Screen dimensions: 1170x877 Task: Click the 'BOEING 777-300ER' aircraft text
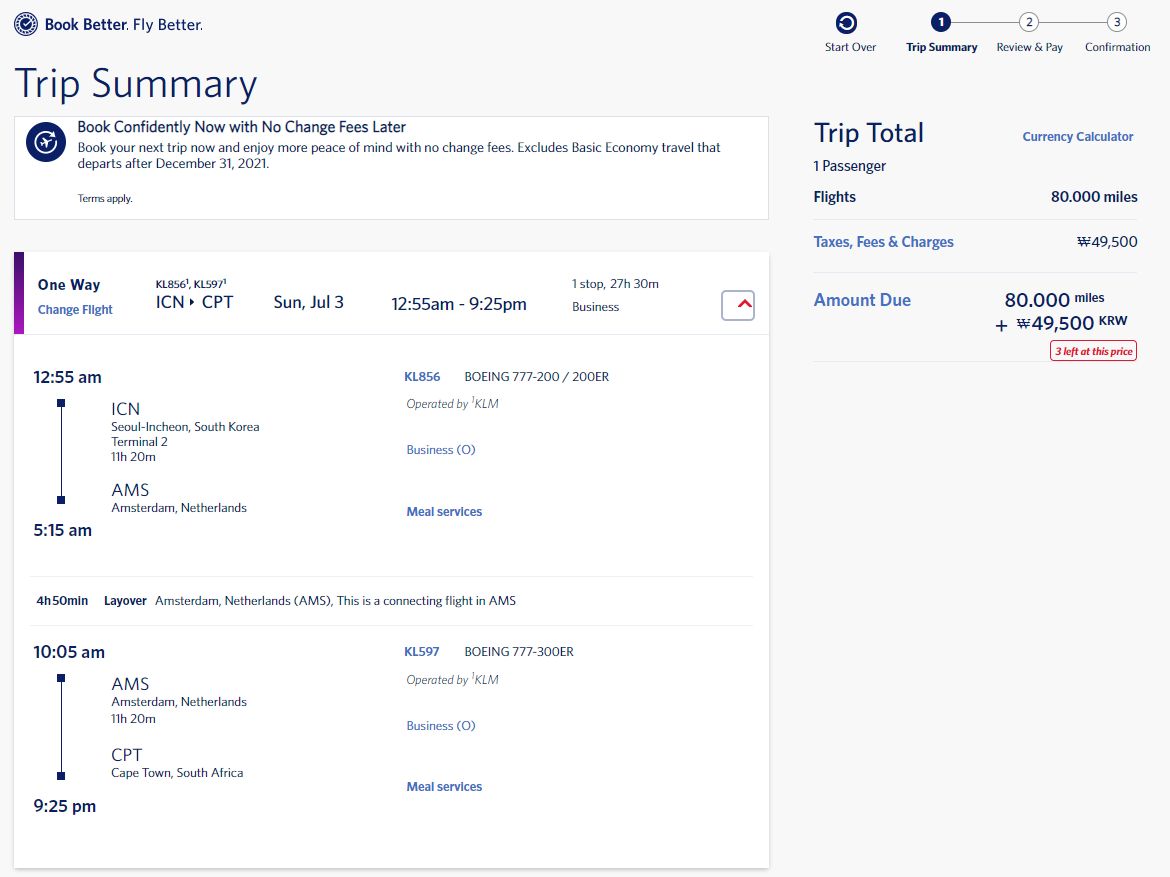coord(519,652)
